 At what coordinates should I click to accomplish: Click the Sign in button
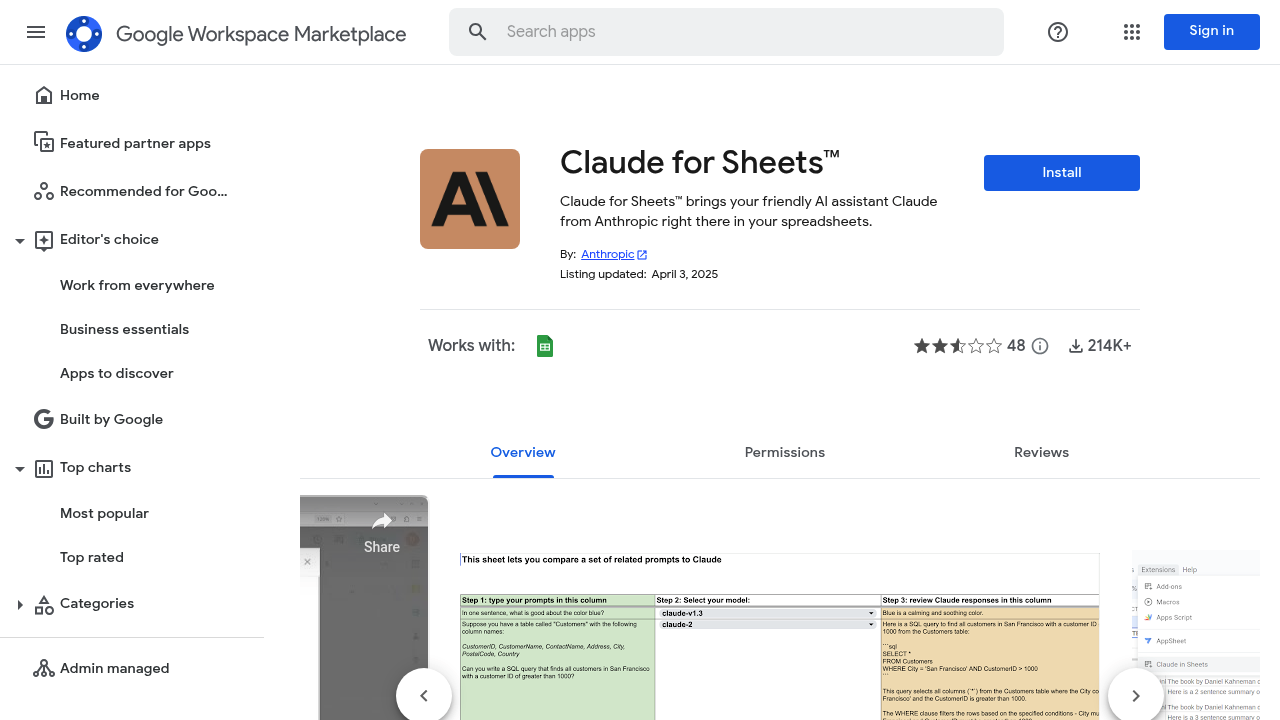click(x=1211, y=31)
